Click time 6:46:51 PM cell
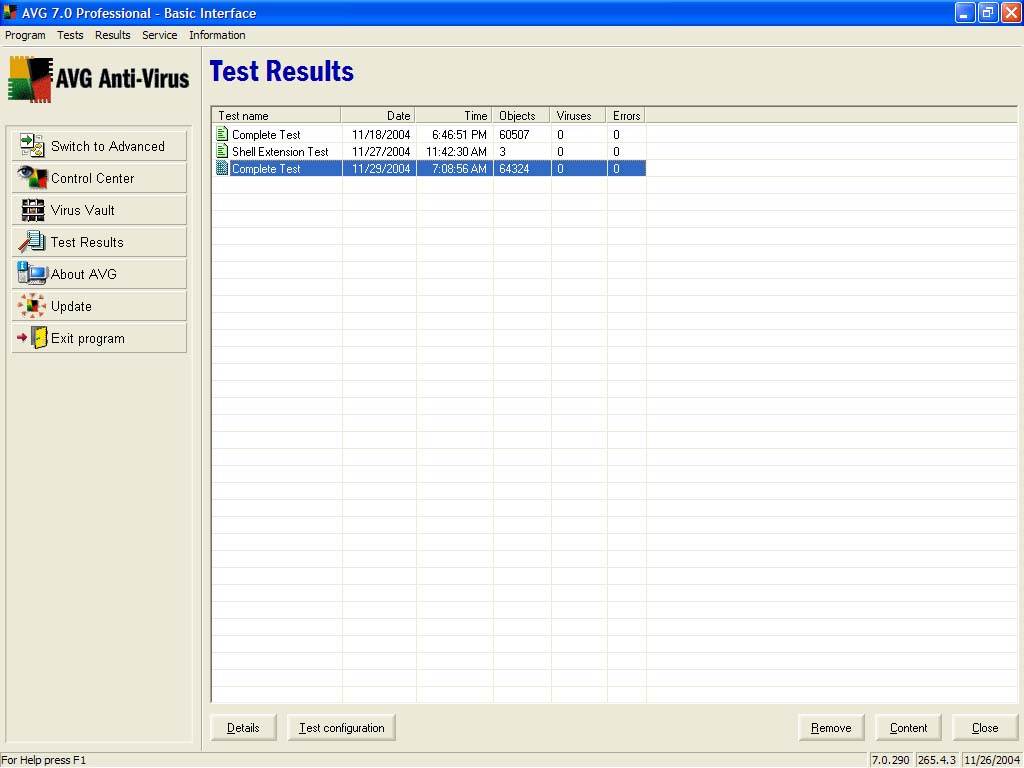This screenshot has height=768, width=1024. 459,135
